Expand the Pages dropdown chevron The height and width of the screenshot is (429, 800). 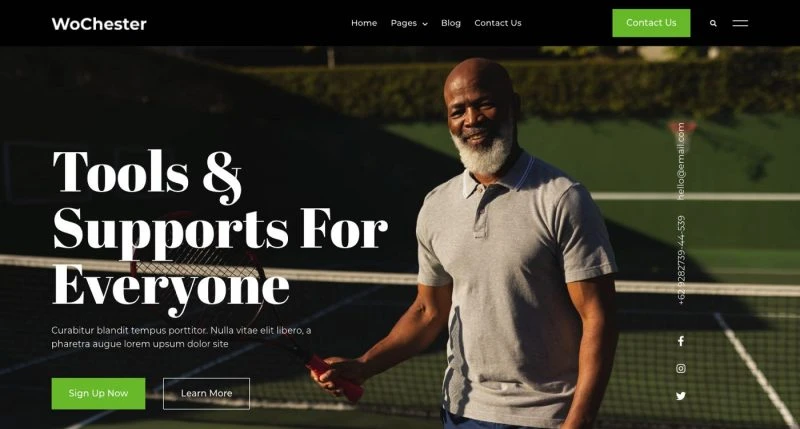(425, 24)
